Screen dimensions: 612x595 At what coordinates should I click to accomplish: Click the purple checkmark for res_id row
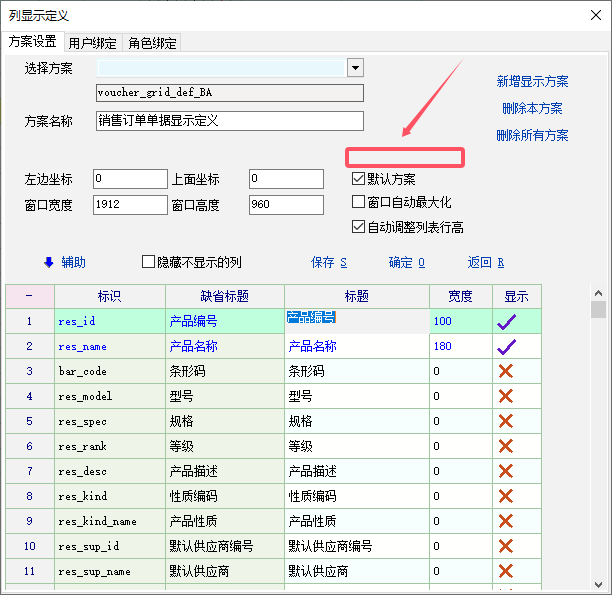pyautogui.click(x=506, y=321)
